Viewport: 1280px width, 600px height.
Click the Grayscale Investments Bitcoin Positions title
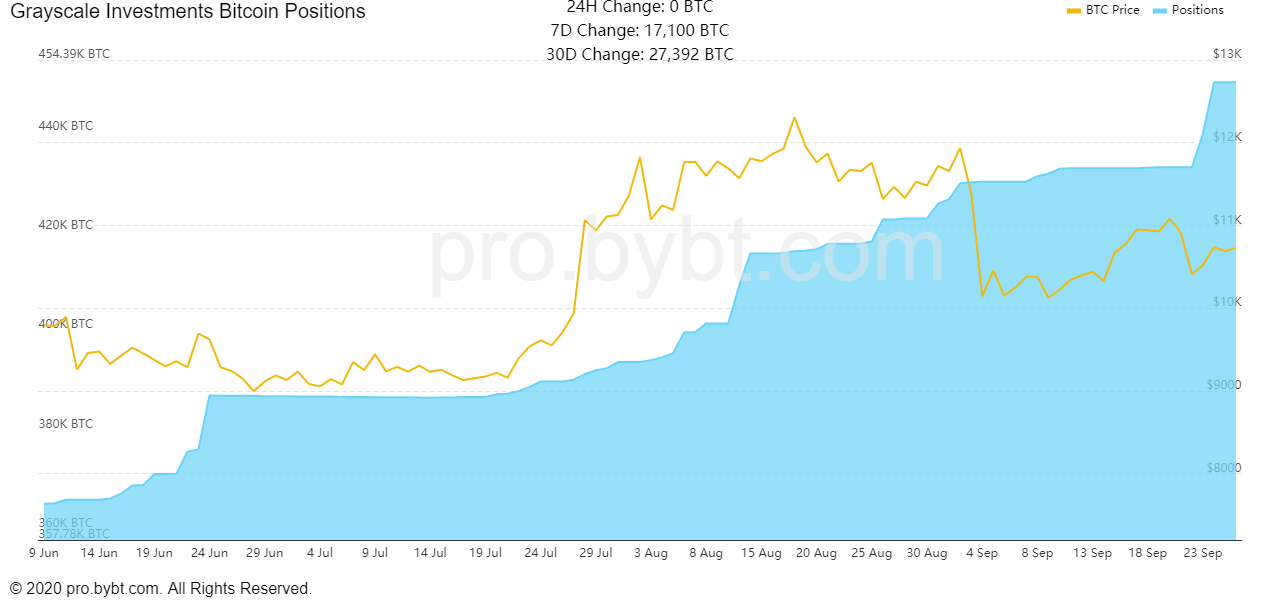coord(188,11)
